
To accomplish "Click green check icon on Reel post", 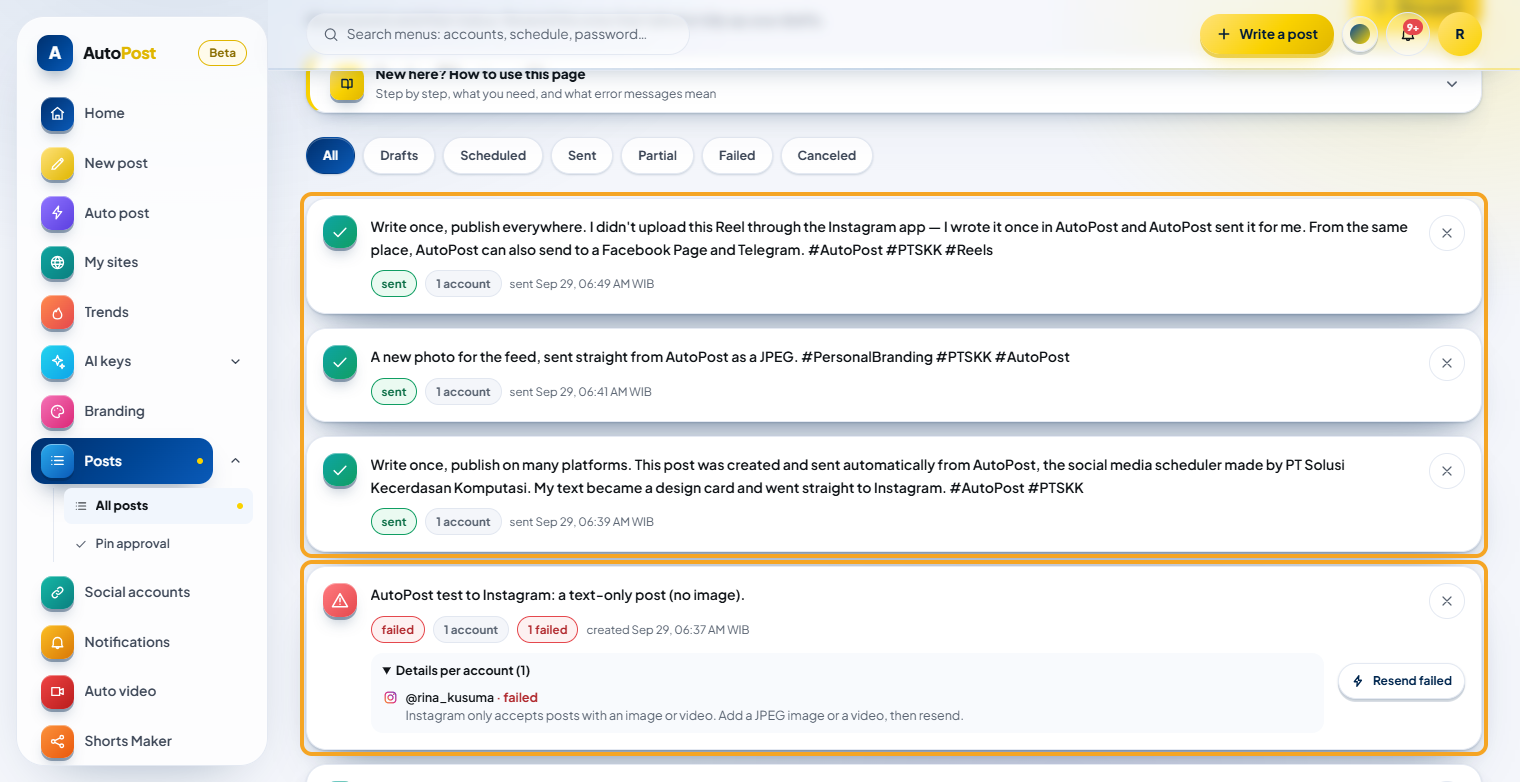I will tap(340, 233).
